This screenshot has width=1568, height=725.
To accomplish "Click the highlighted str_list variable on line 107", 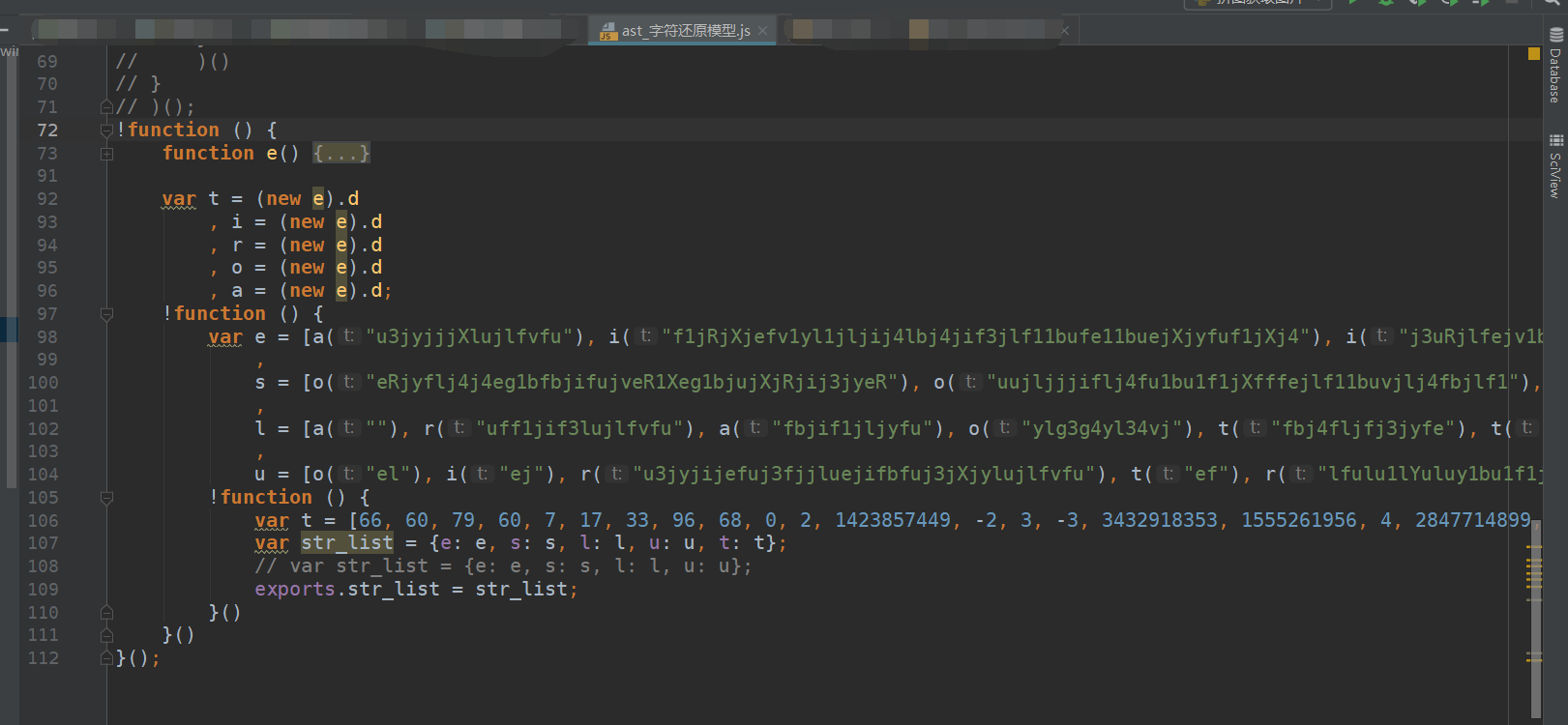I will (x=347, y=543).
